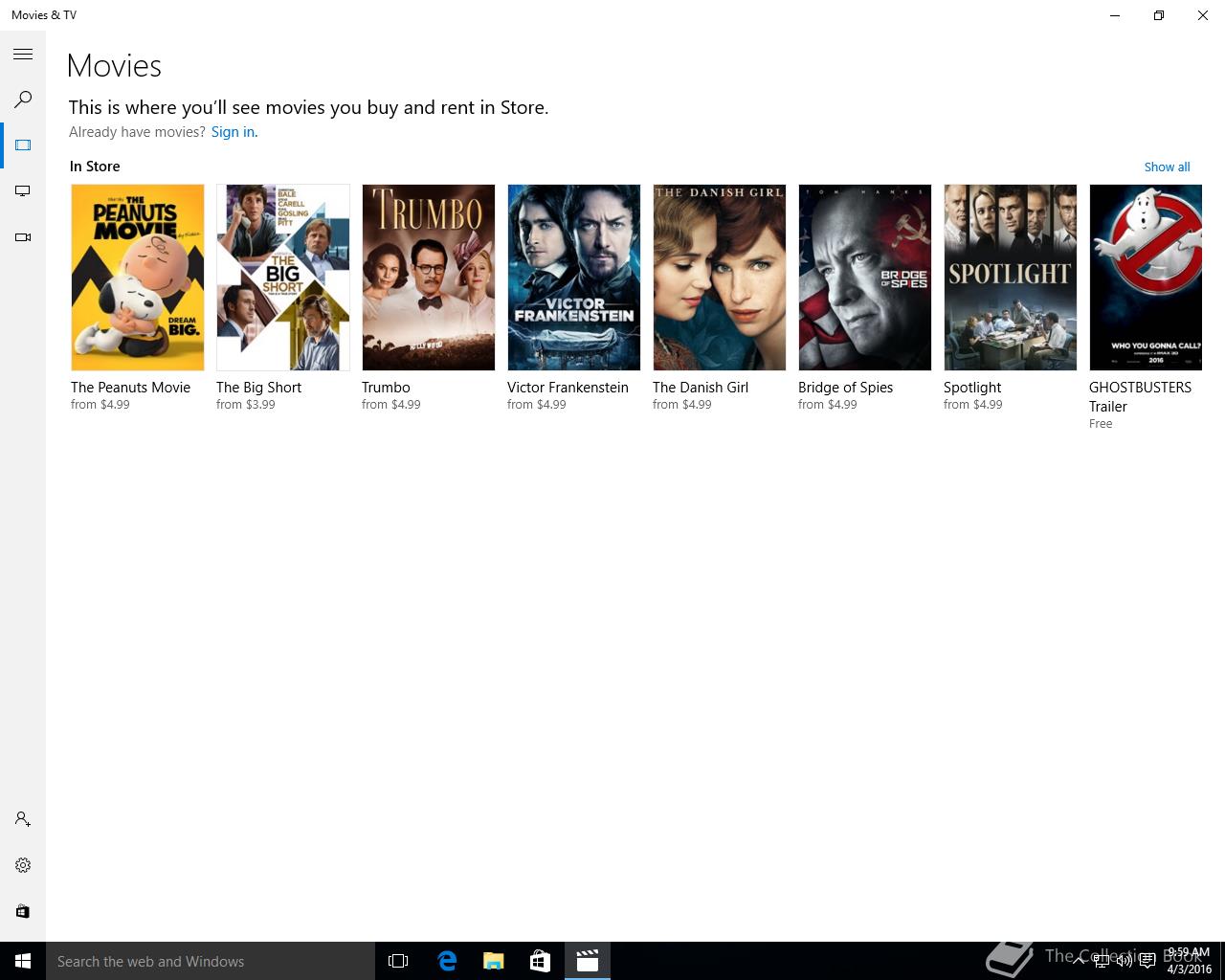Open The Peanuts Movie poster
This screenshot has width=1225, height=980.
click(138, 278)
